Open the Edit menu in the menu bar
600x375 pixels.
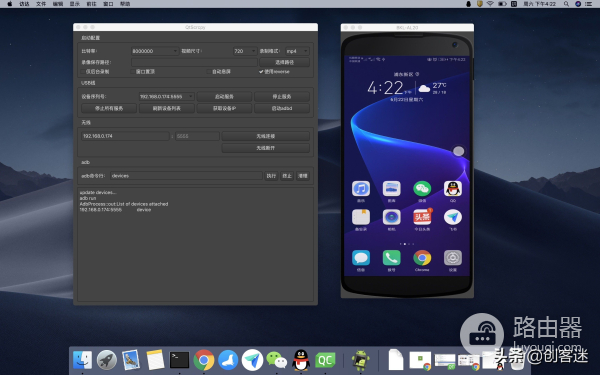[x=58, y=4]
